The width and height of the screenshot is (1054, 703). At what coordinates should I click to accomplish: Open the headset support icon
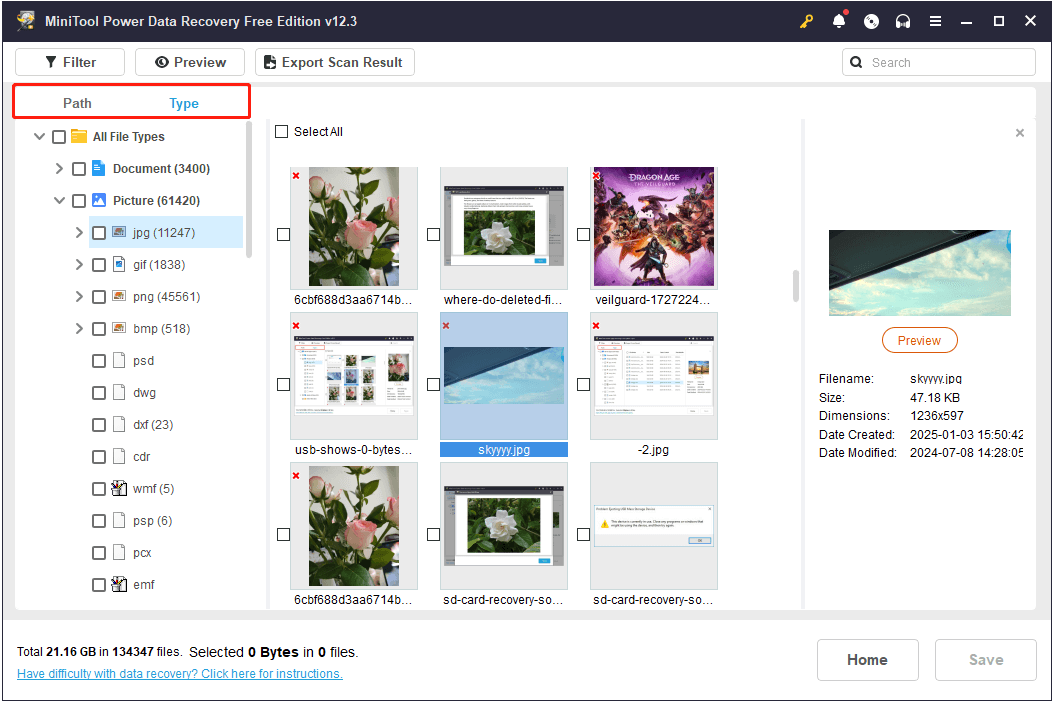(903, 22)
